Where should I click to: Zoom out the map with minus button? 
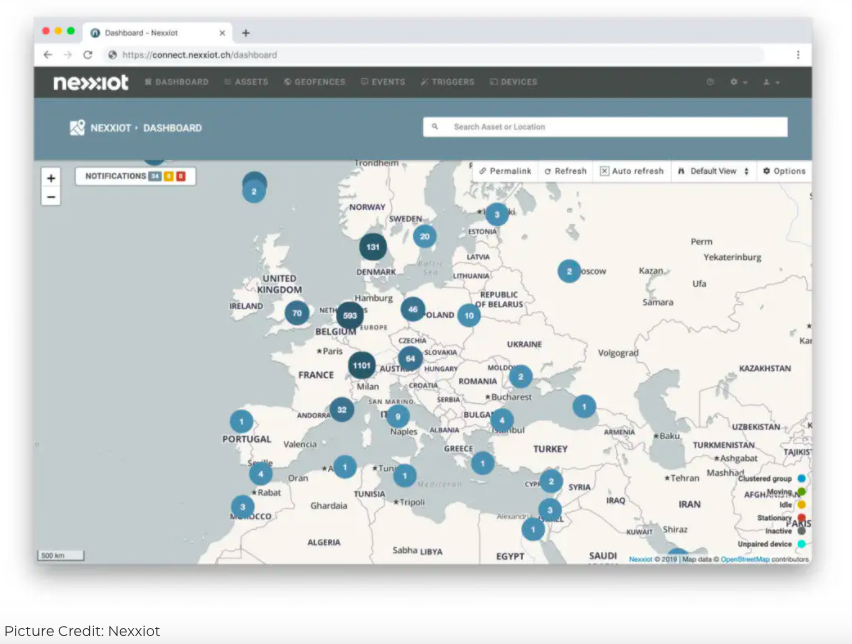[51, 197]
